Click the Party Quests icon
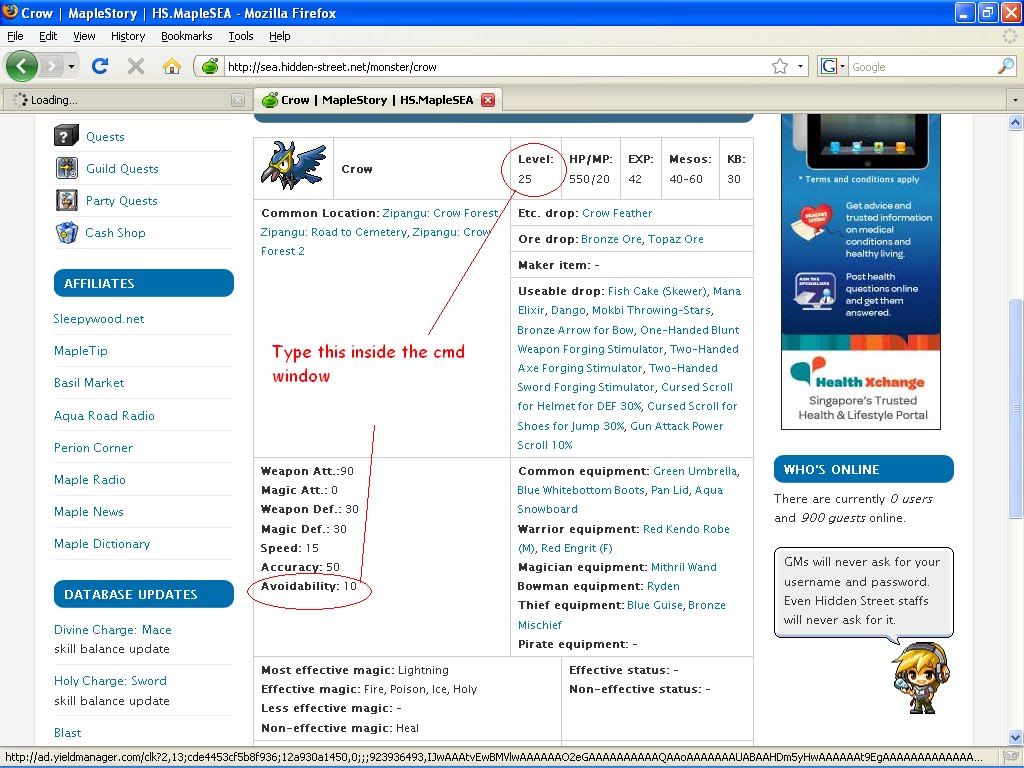The image size is (1024, 768). 67,200
